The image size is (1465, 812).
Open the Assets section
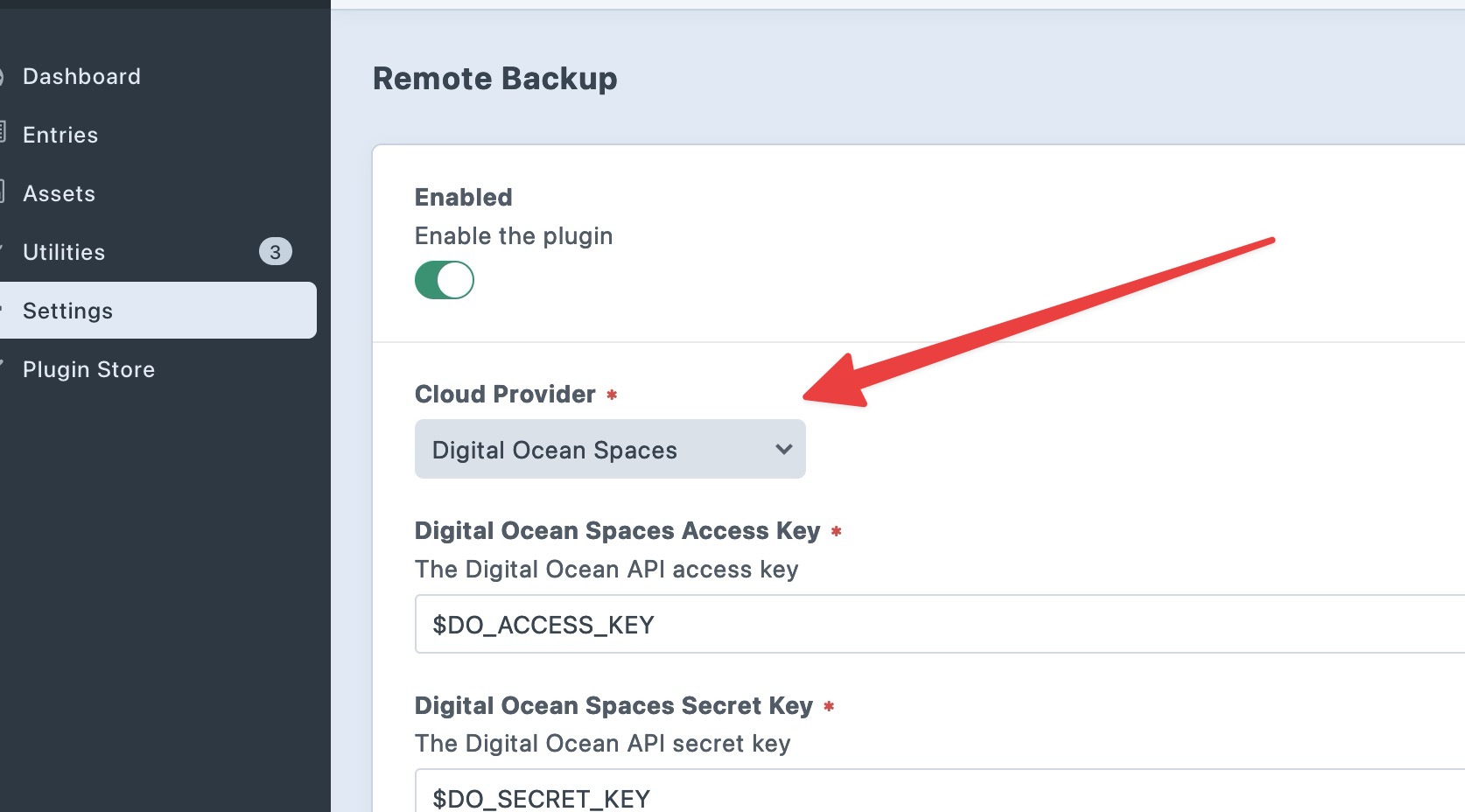click(x=59, y=193)
